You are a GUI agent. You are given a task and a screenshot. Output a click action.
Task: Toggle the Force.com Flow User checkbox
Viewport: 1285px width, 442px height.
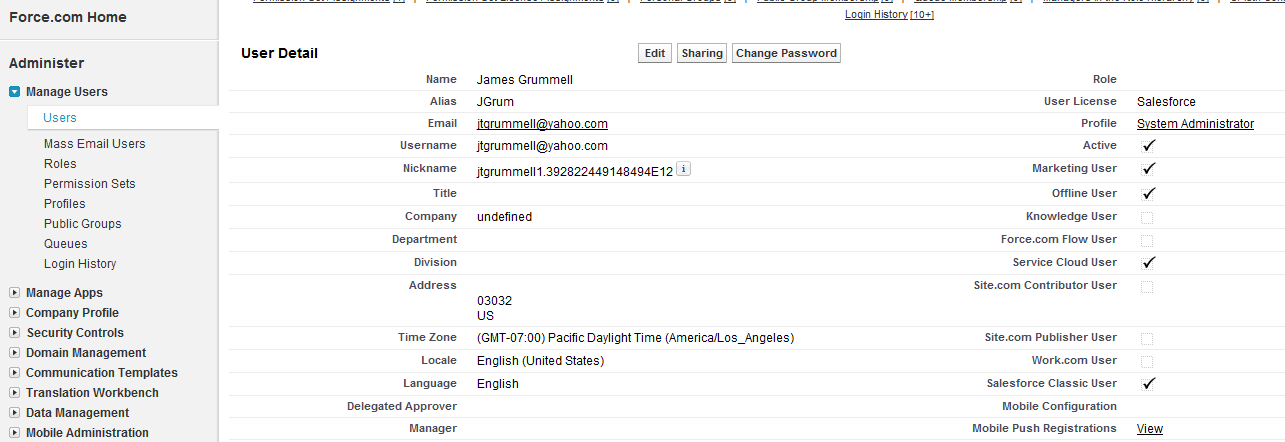click(1147, 240)
